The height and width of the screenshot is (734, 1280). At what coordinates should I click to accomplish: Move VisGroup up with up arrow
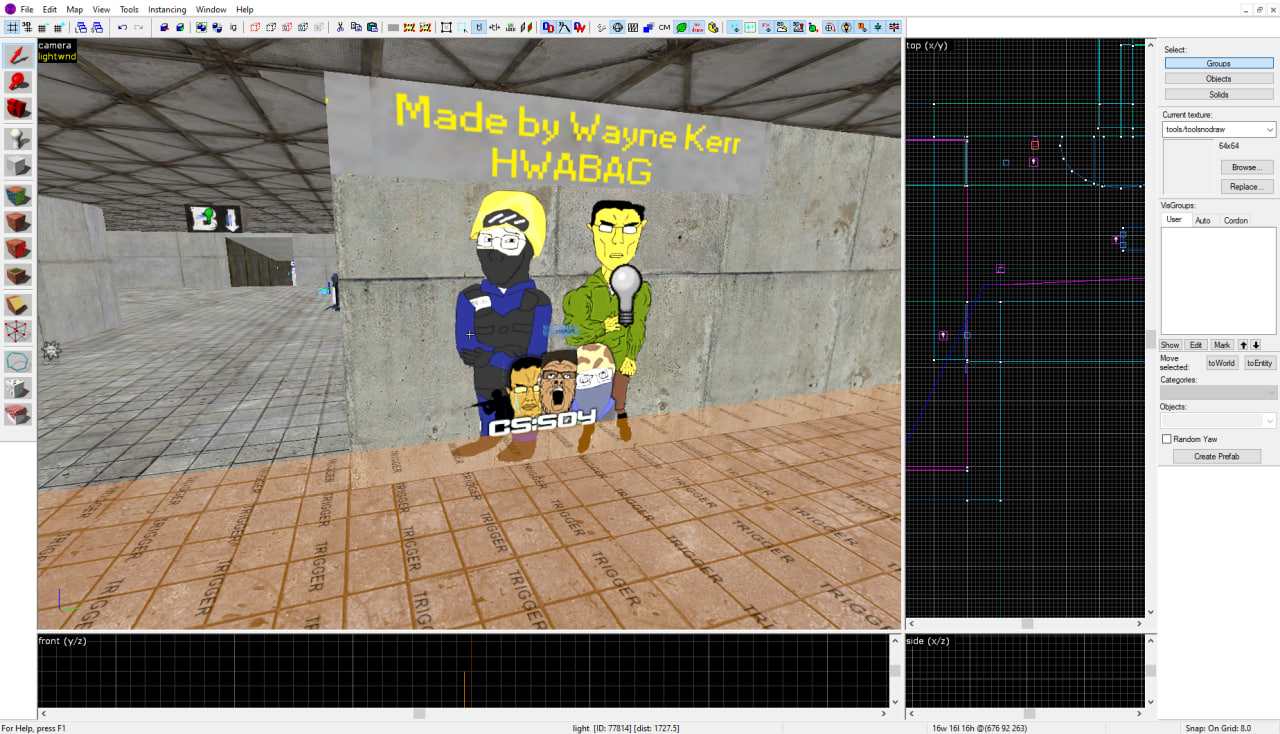1244,345
